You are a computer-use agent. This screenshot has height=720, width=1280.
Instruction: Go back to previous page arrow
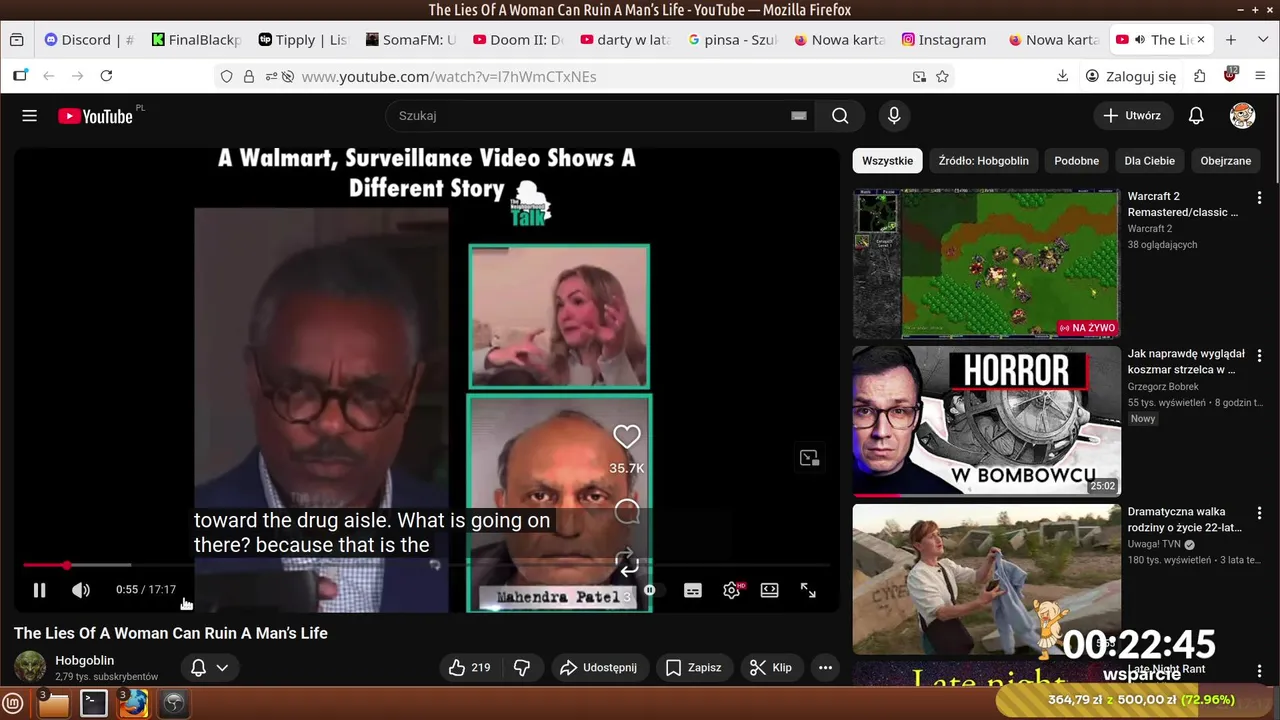pos(48,76)
